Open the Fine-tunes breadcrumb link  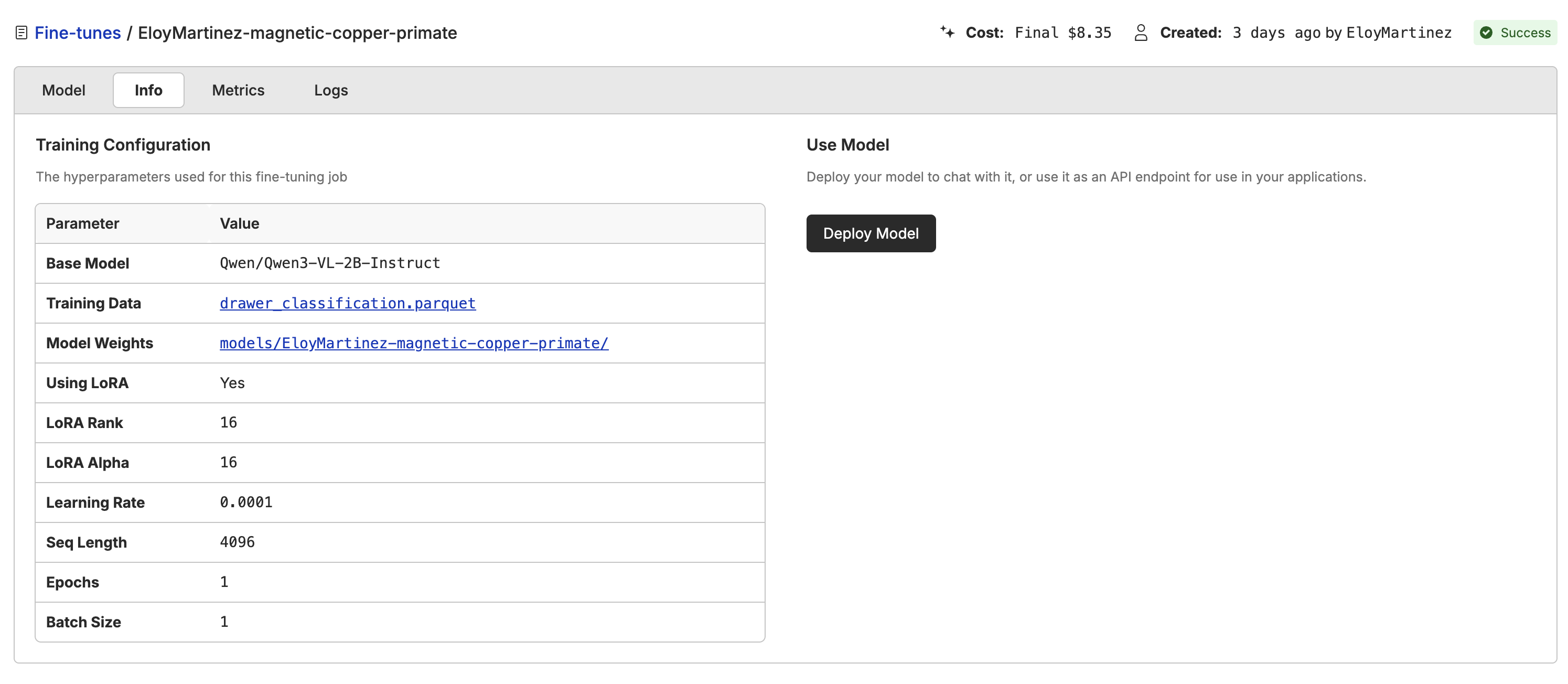click(x=77, y=33)
